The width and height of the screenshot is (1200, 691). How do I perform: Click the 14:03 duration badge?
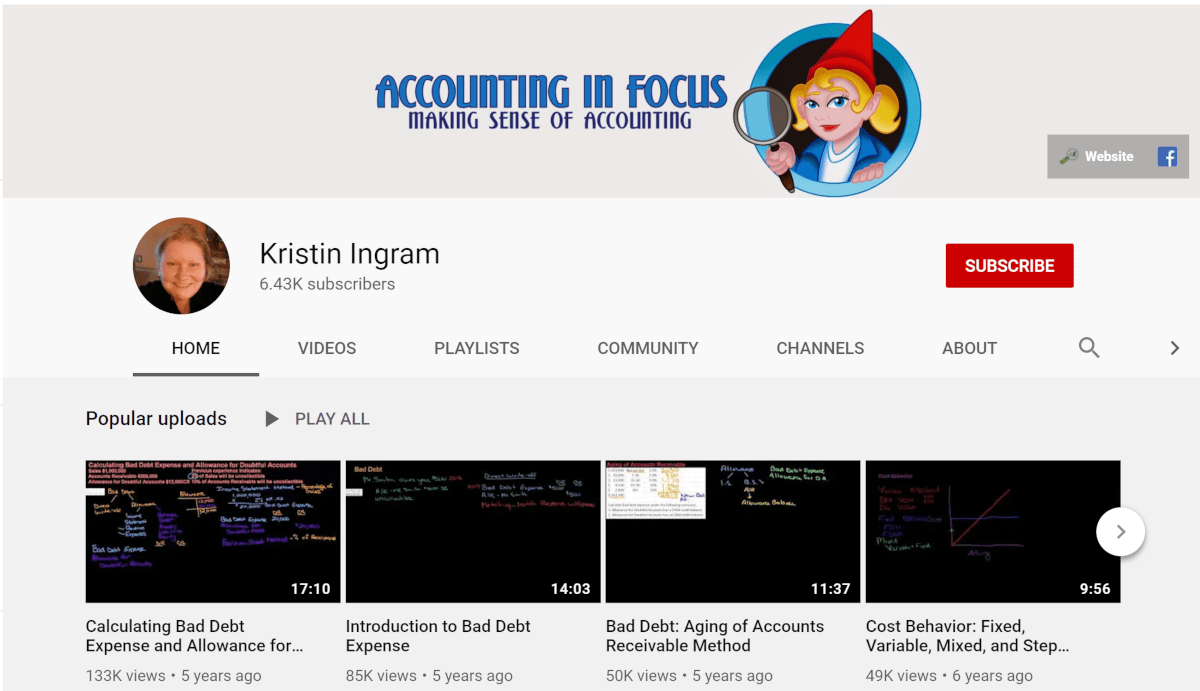coord(570,589)
